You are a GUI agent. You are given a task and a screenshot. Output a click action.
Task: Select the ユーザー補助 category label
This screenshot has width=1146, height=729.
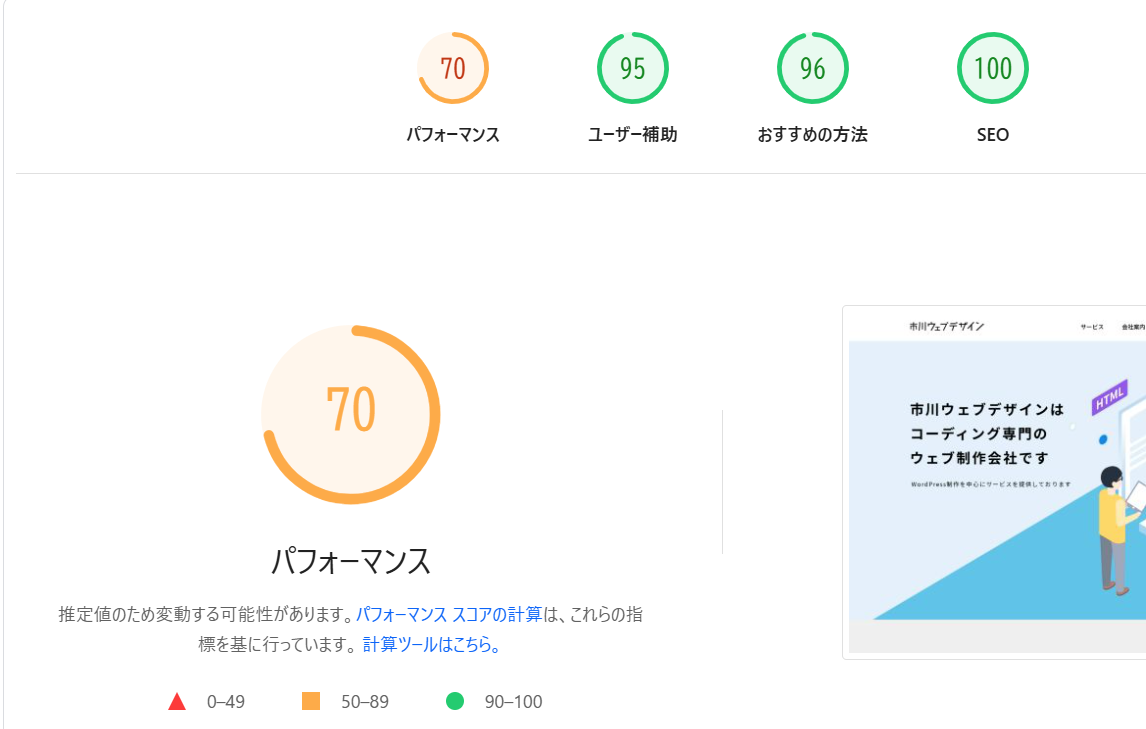[632, 134]
